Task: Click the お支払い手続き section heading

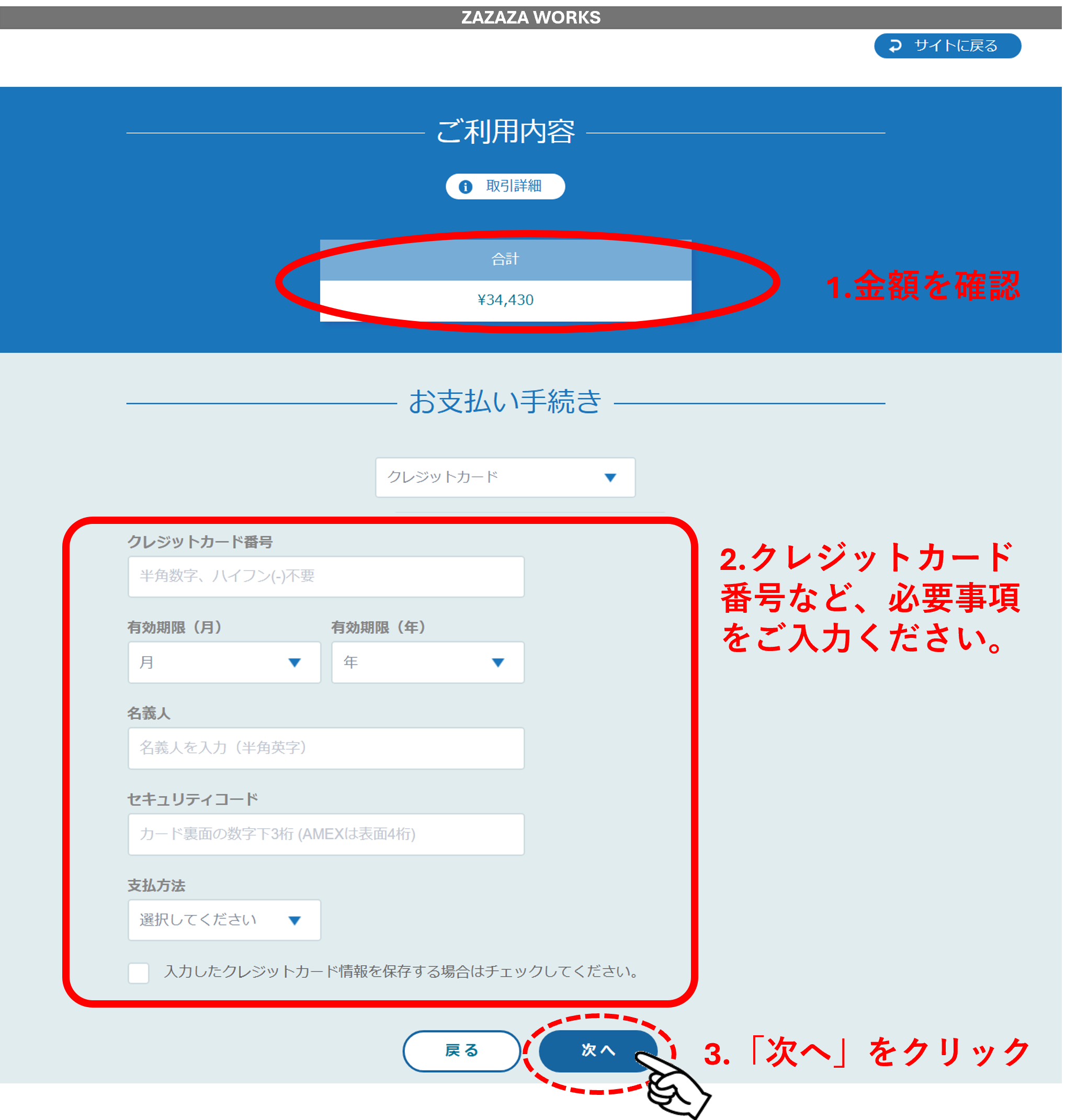Action: [x=505, y=401]
